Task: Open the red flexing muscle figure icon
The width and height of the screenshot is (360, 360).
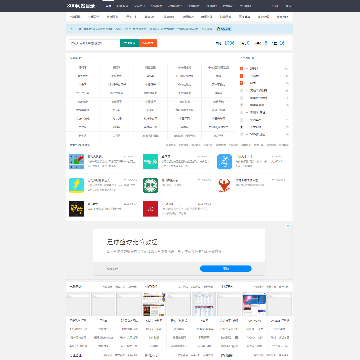Action: [x=224, y=185]
